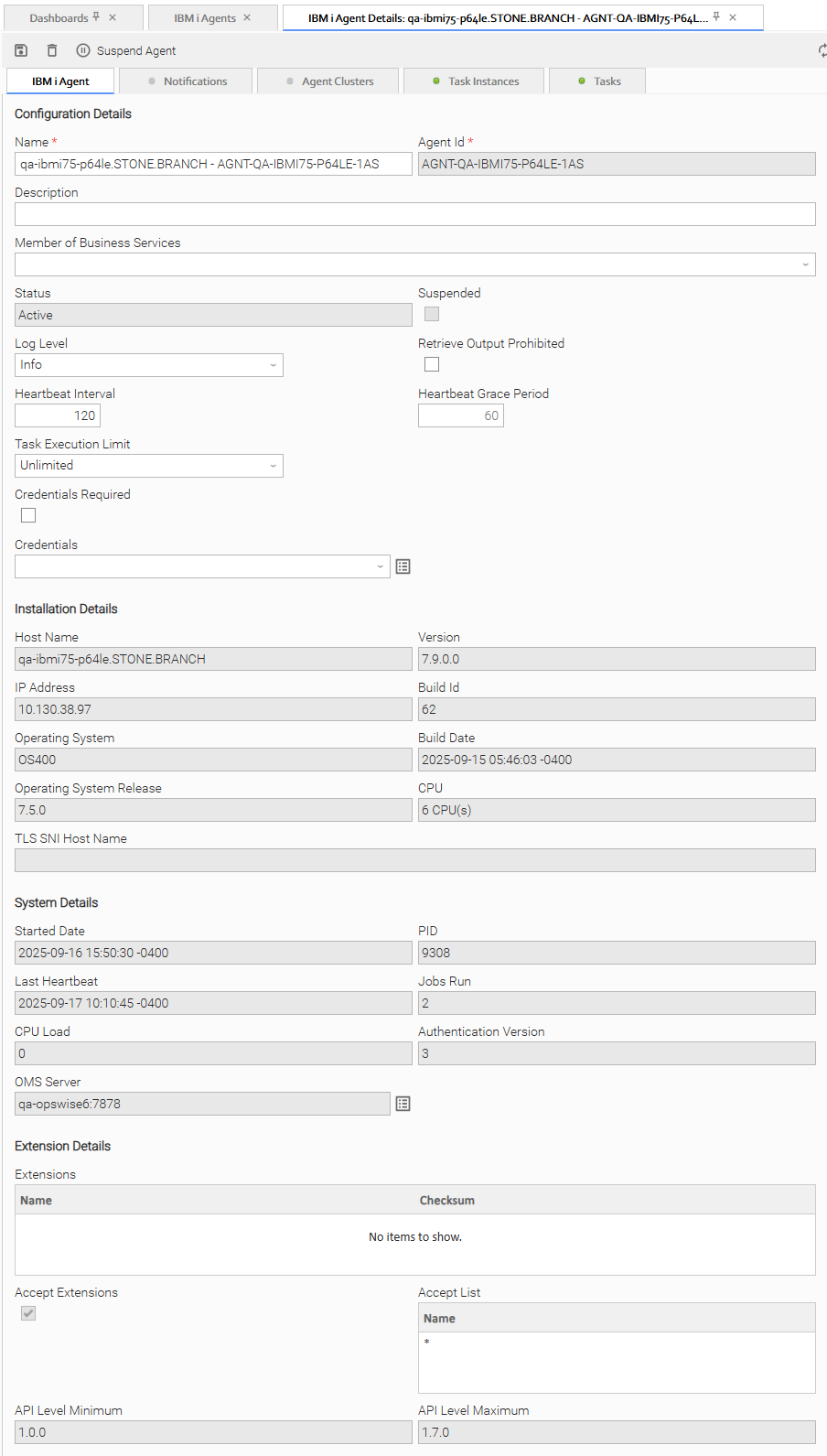This screenshot has height=1456, width=827.
Task: Open the Agent Clusters tab
Action: click(x=337, y=81)
